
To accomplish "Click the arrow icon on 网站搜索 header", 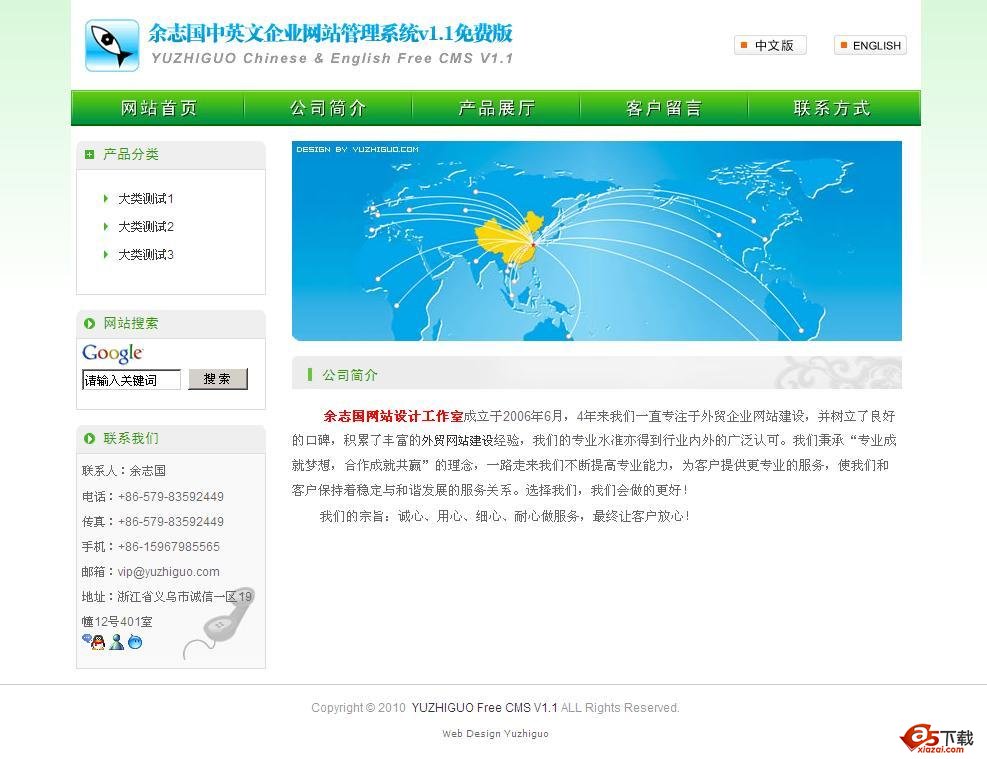I will point(90,323).
